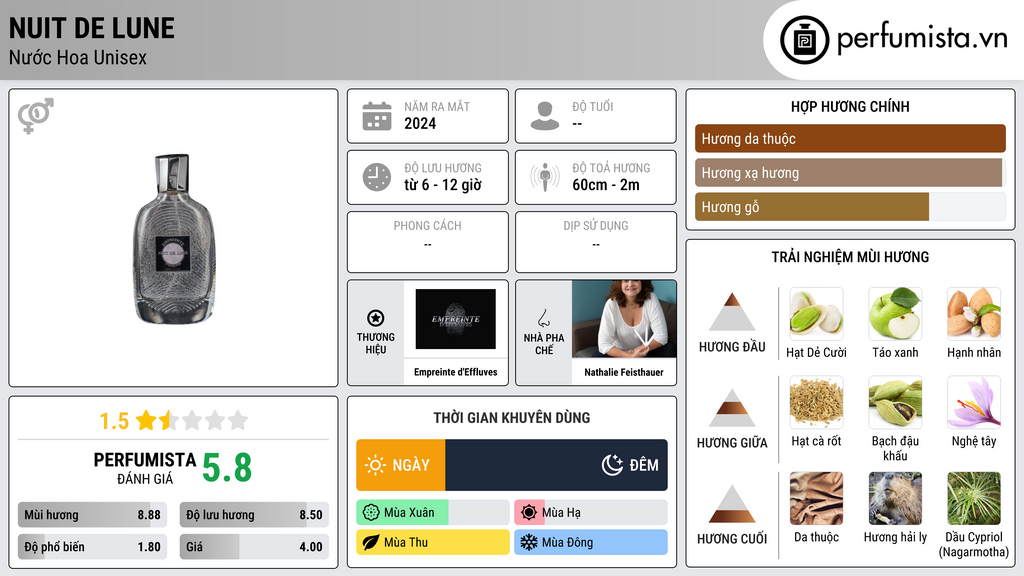Select the Da thuộc note image
This screenshot has width=1024, height=576.
click(816, 499)
